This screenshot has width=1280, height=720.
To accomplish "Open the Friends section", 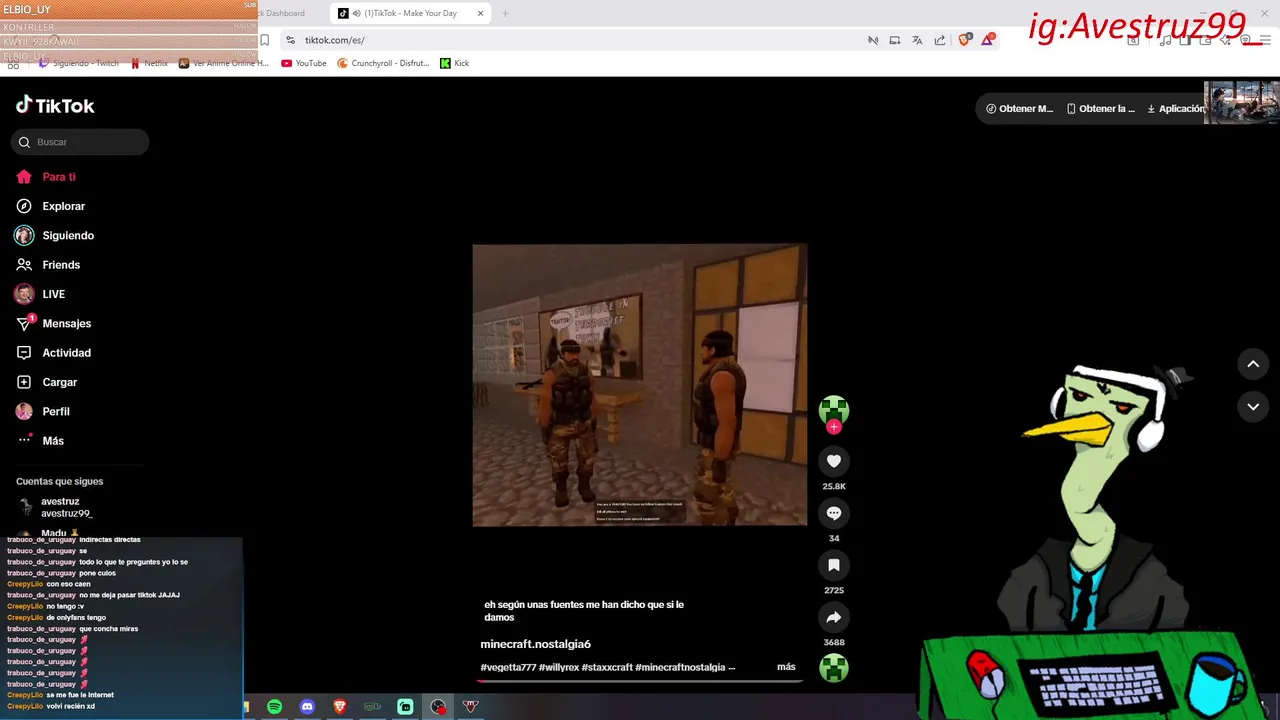I will 48,265.
